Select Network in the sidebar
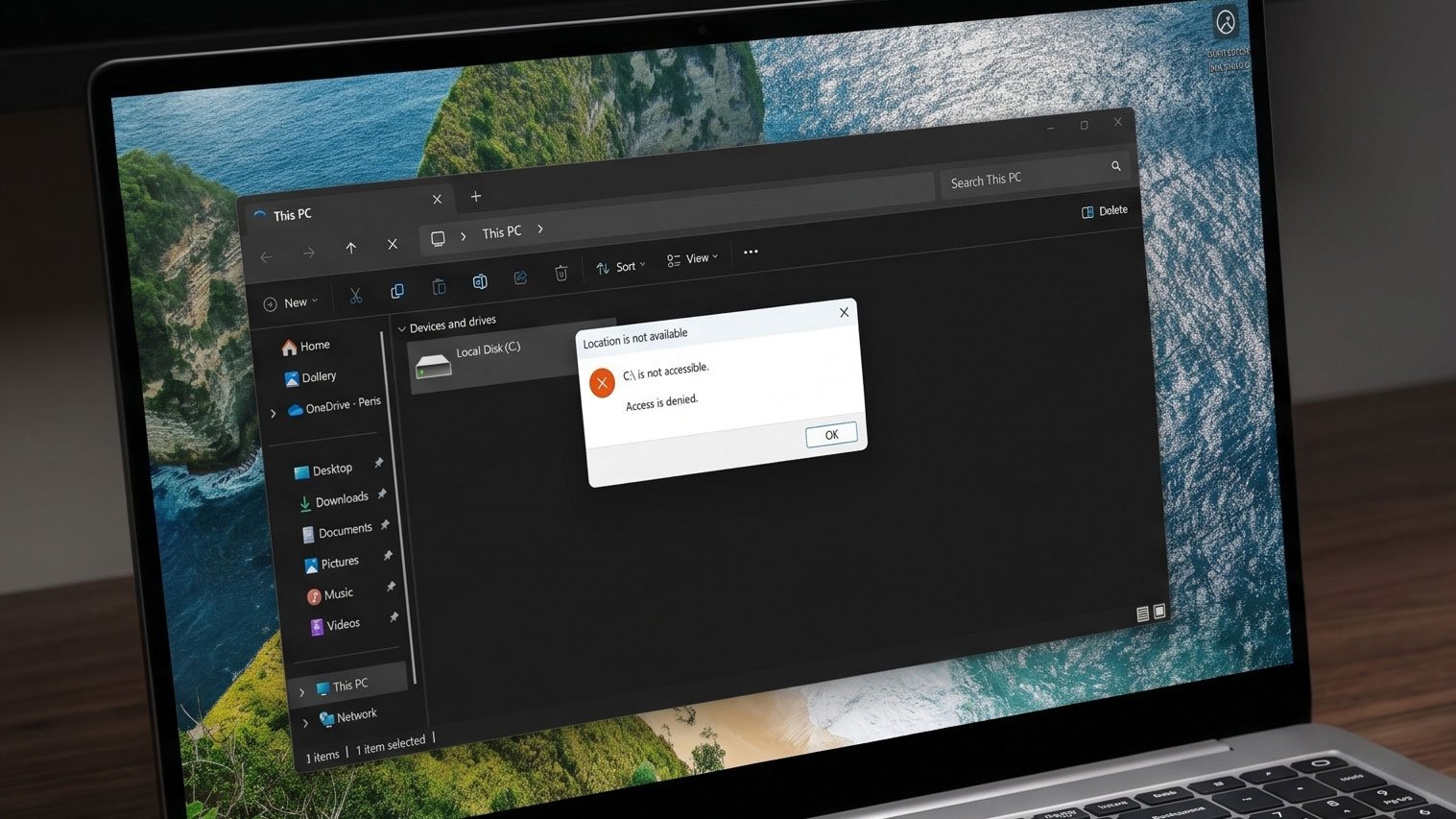This screenshot has height=819, width=1456. pos(347,717)
